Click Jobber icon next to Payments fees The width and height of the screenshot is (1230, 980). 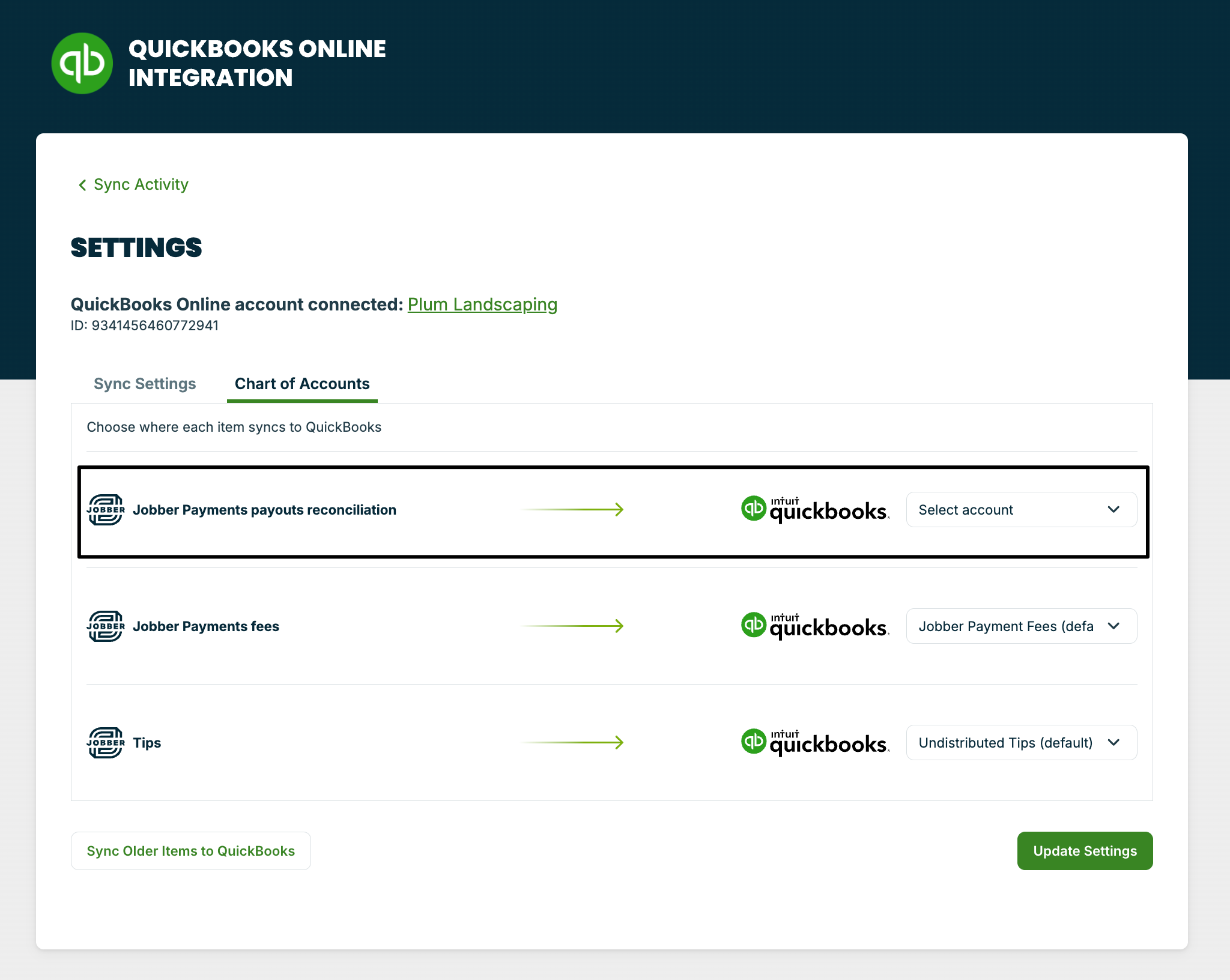click(106, 626)
